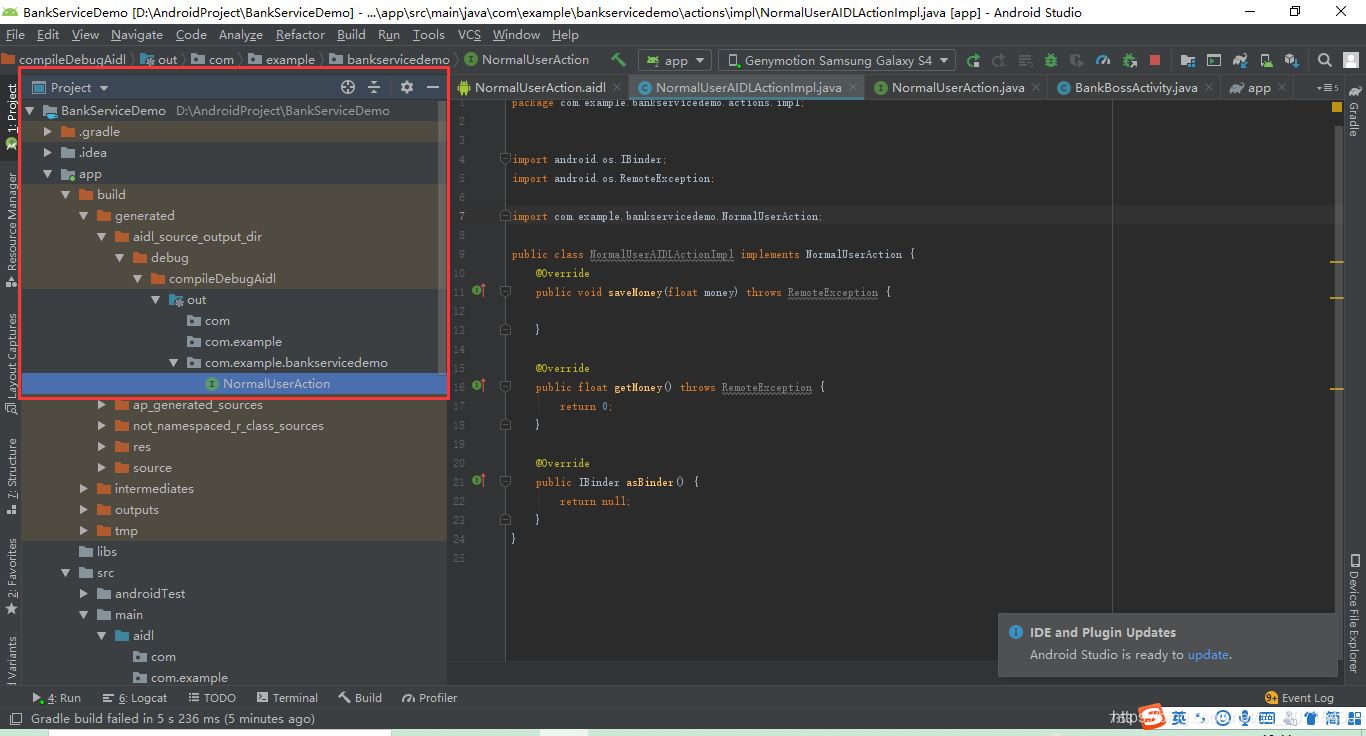Toggle the Logcat tool window
The height and width of the screenshot is (736, 1366).
pos(135,698)
